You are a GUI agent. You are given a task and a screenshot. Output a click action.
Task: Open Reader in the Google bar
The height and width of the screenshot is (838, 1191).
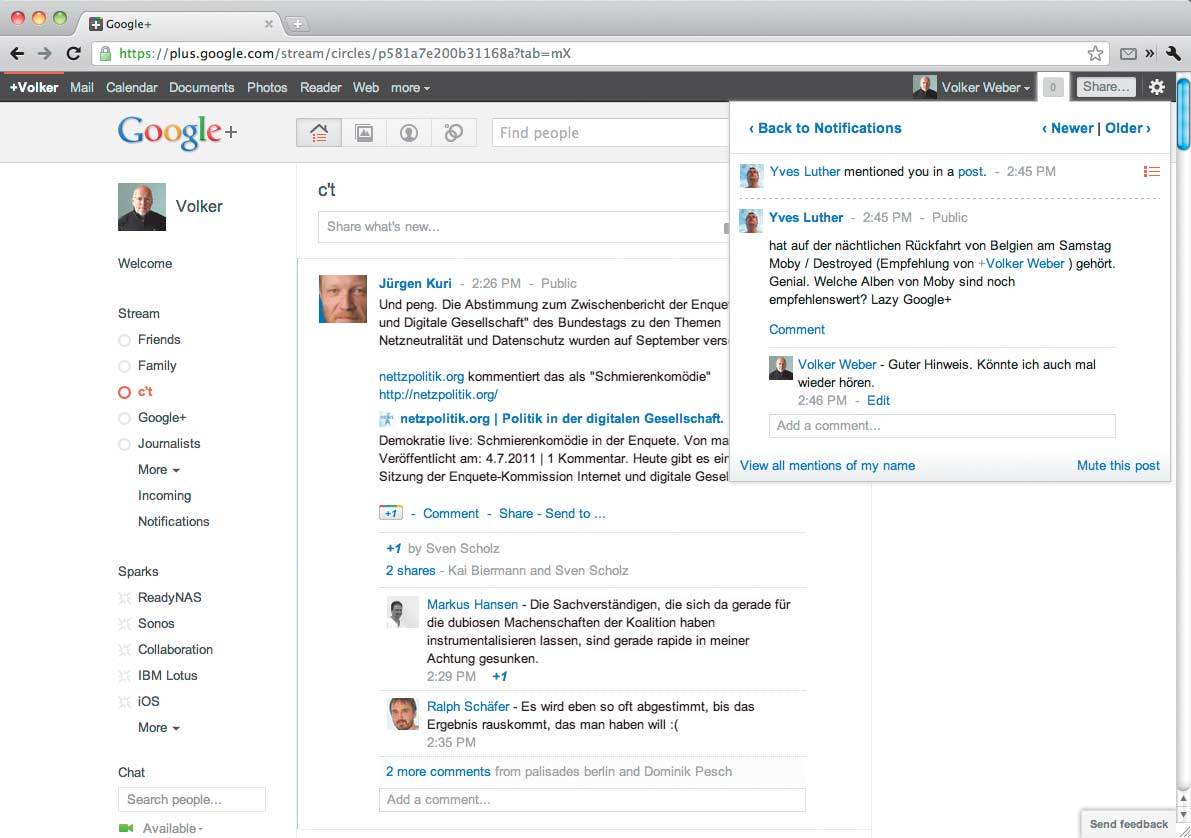pos(321,87)
